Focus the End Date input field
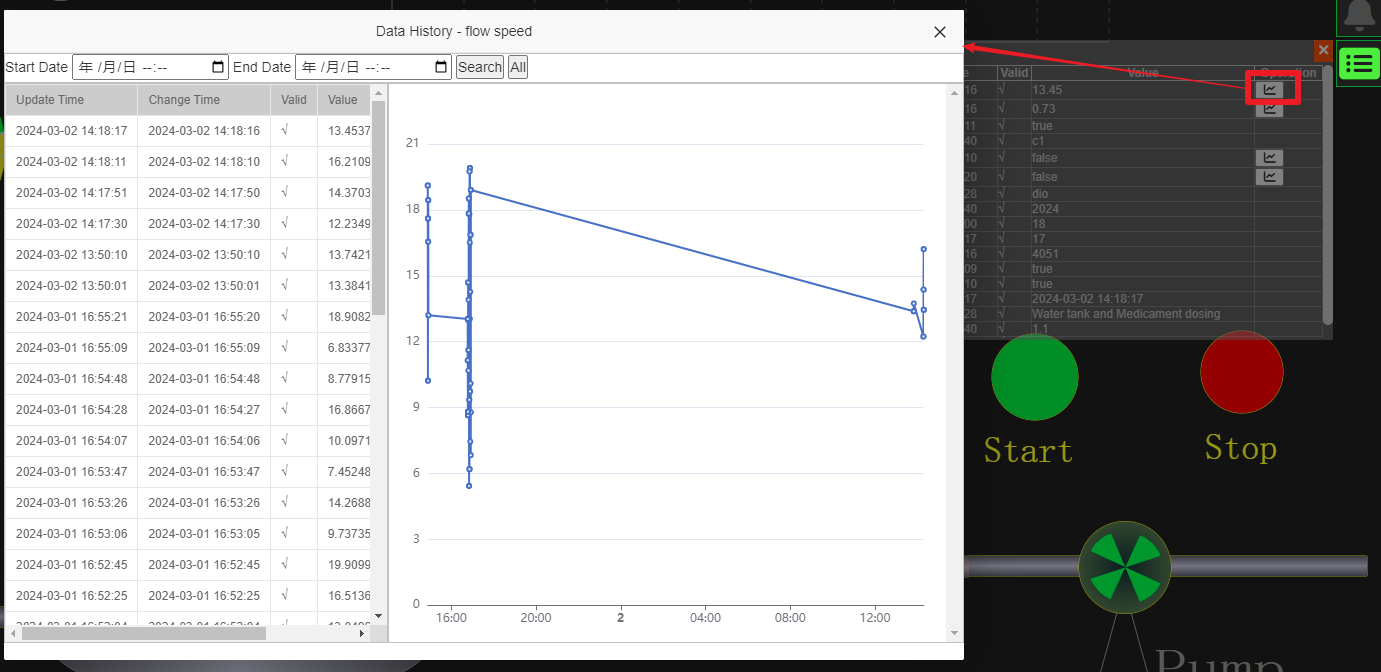The image size is (1381, 672). tap(374, 67)
